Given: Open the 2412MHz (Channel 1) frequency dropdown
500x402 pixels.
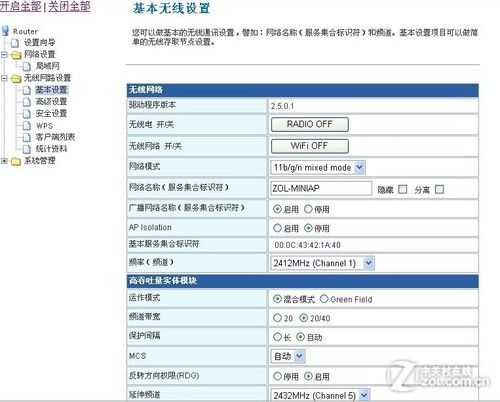Looking at the screenshot, I should (322, 263).
